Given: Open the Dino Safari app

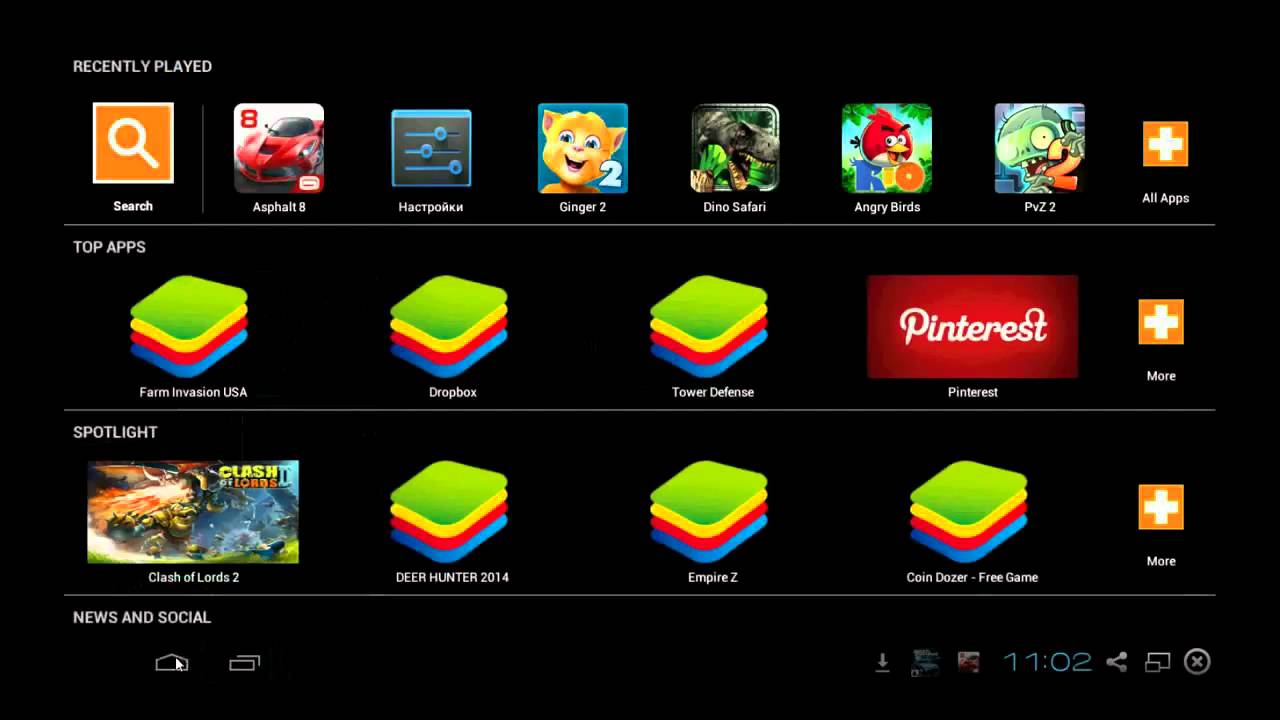Looking at the screenshot, I should pyautogui.click(x=735, y=148).
